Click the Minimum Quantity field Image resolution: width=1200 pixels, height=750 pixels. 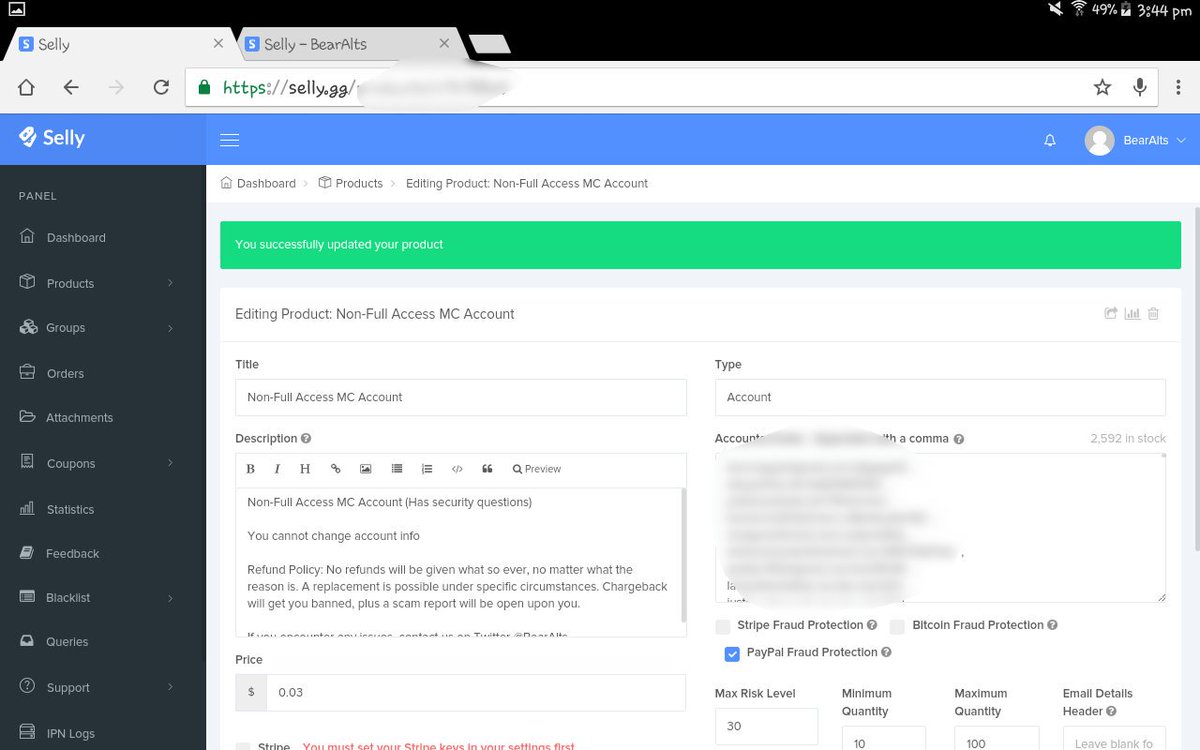pyautogui.click(x=884, y=738)
